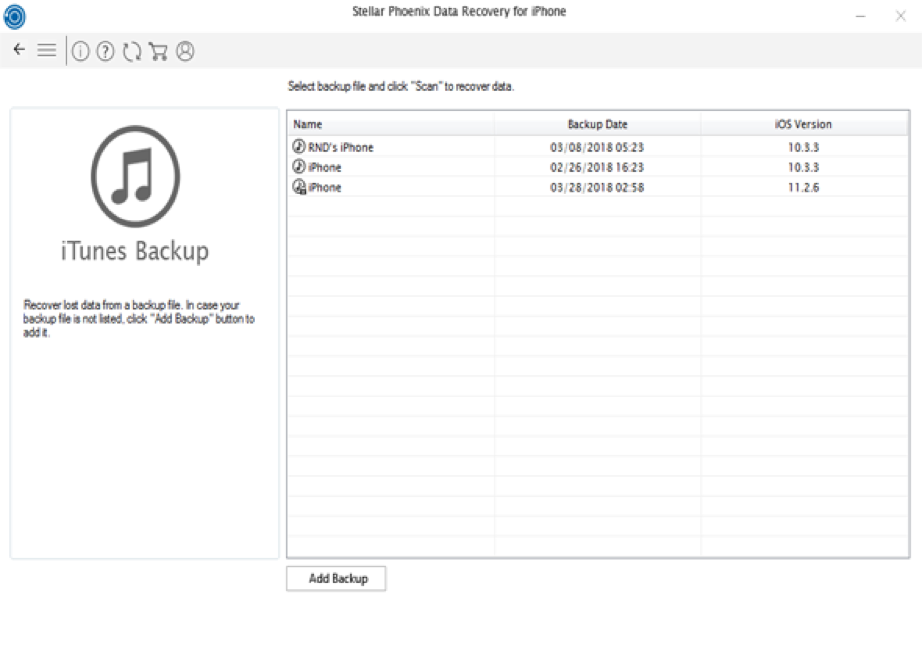Click the locked backup icon for iPhone 11.2.6
The width and height of the screenshot is (922, 658).
[x=299, y=186]
